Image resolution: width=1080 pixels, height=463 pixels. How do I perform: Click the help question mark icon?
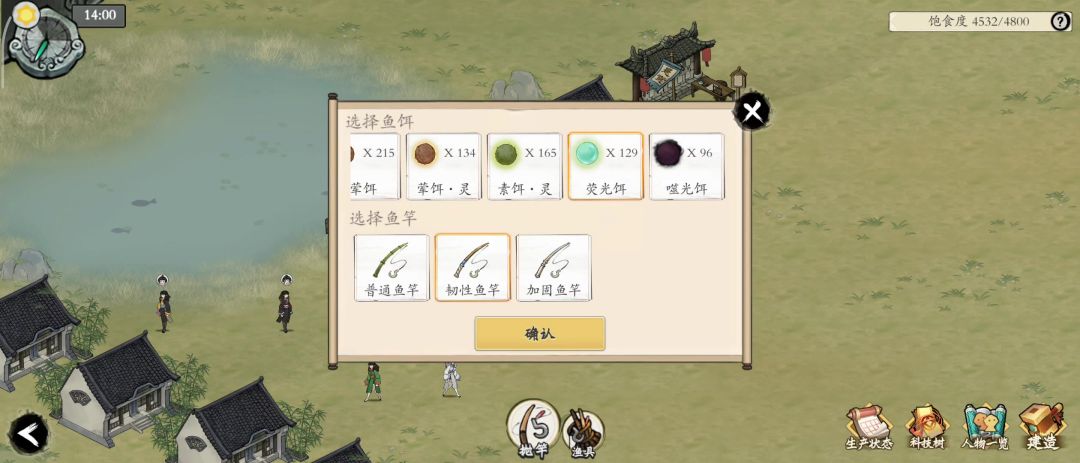(x=1060, y=21)
